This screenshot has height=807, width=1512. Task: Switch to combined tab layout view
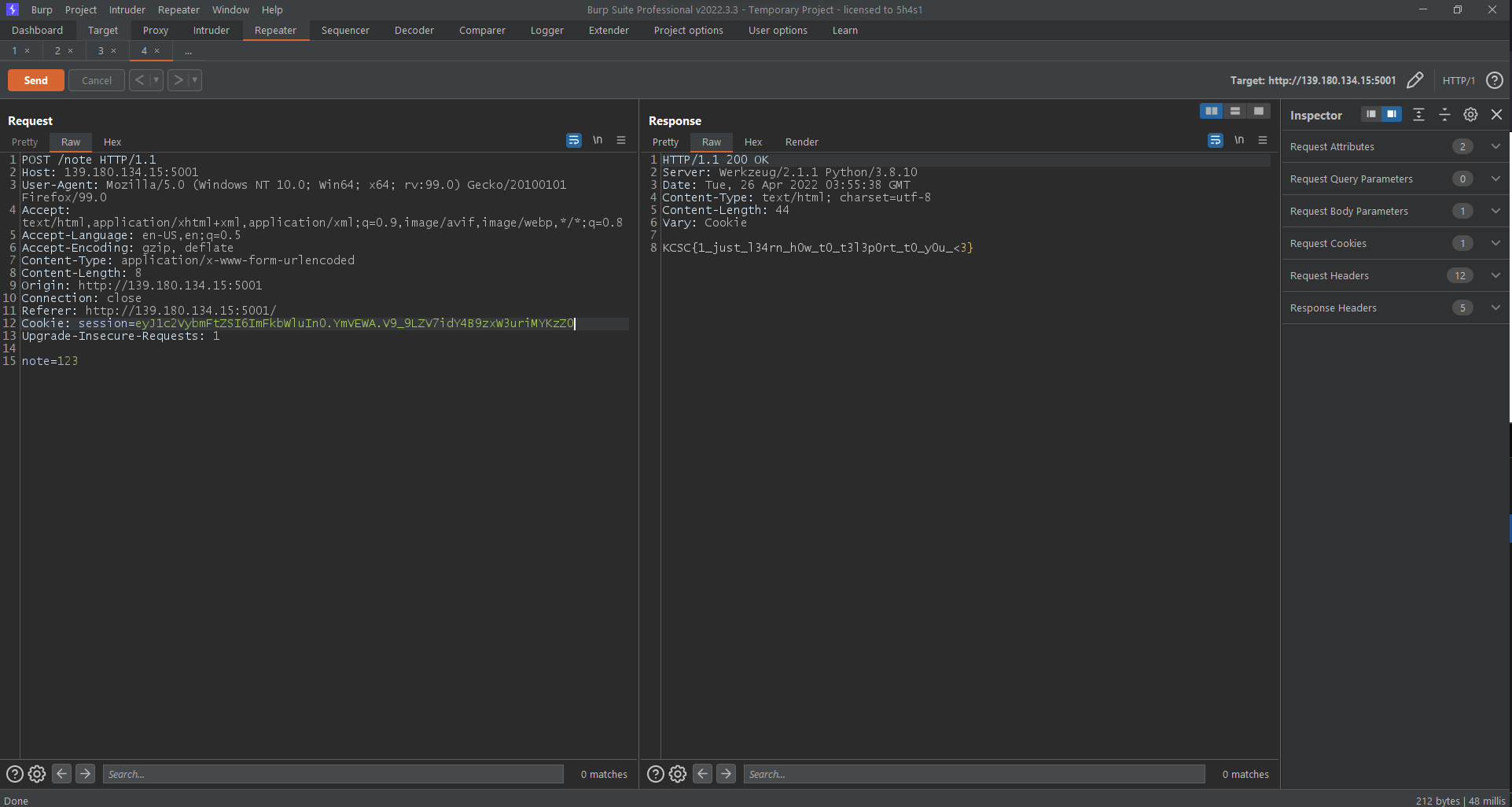point(1259,111)
